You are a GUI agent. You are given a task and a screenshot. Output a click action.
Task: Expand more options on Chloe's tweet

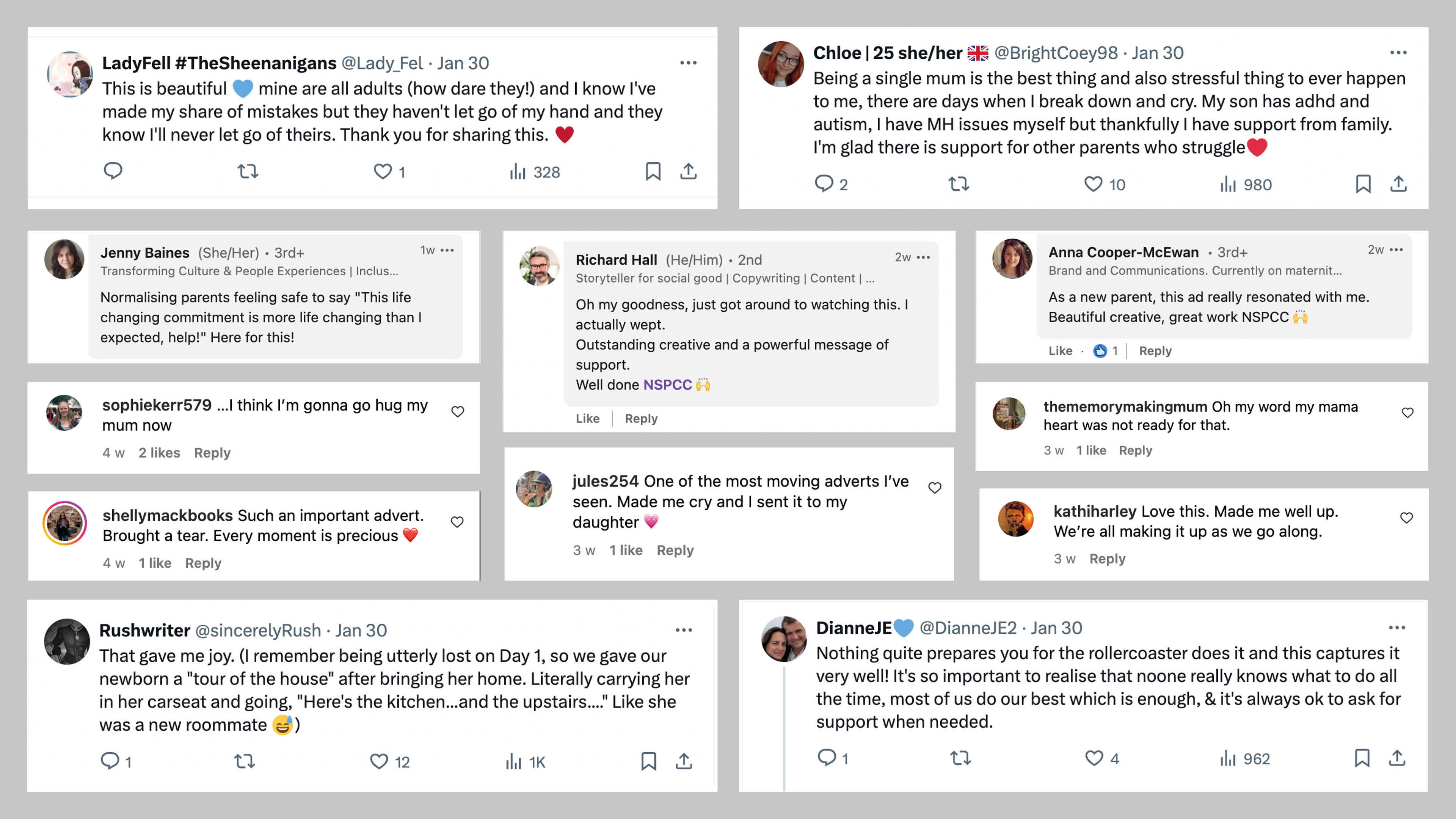coord(1398,53)
